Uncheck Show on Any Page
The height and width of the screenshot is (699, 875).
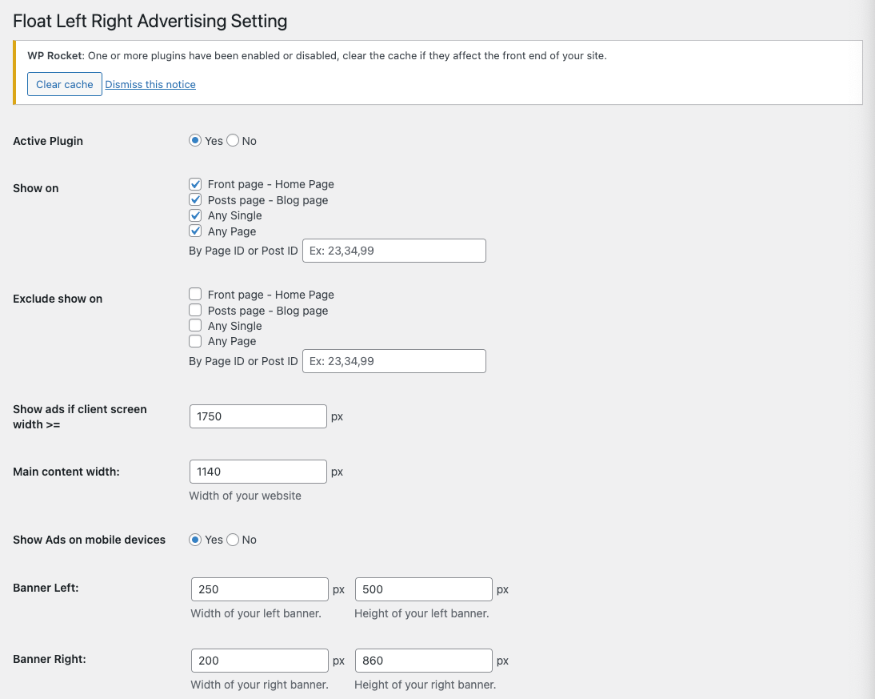pyautogui.click(x=195, y=231)
